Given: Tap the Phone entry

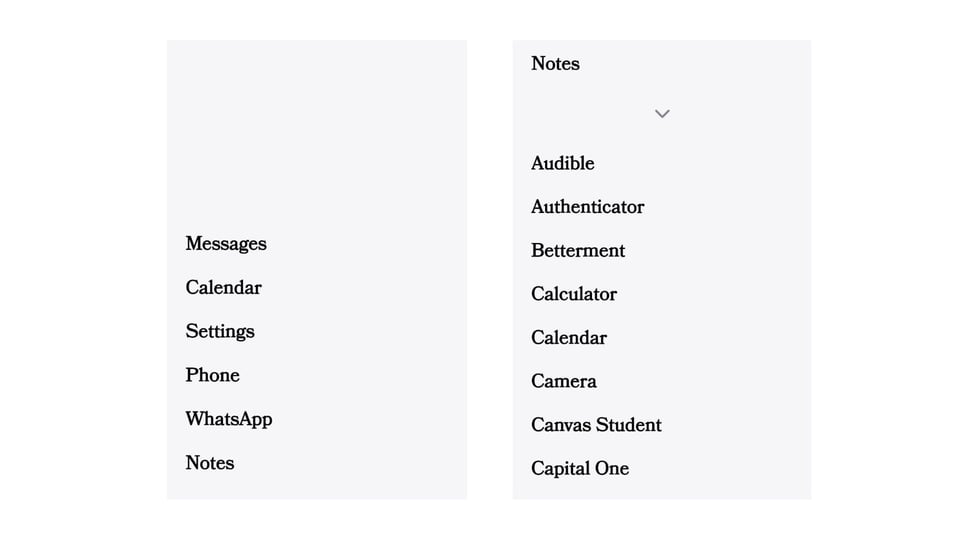Looking at the screenshot, I should [x=212, y=375].
